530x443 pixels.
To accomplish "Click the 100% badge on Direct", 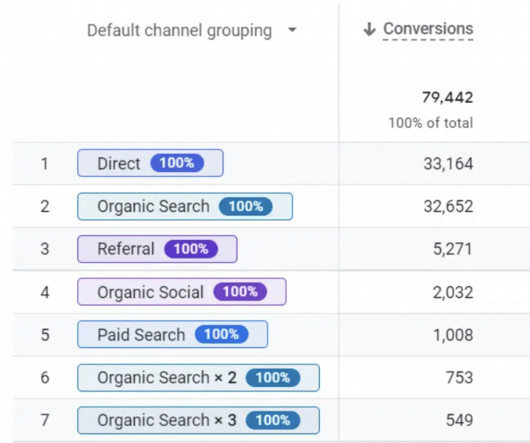I will [177, 163].
